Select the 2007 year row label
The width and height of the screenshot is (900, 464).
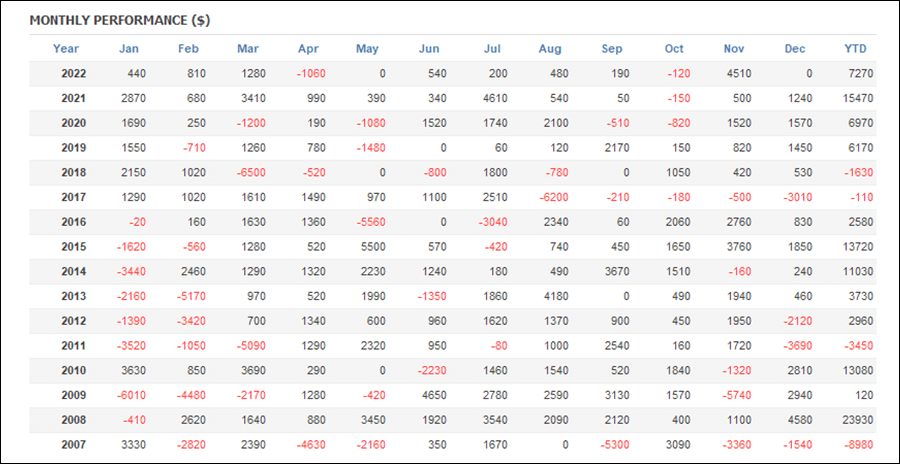(73, 445)
